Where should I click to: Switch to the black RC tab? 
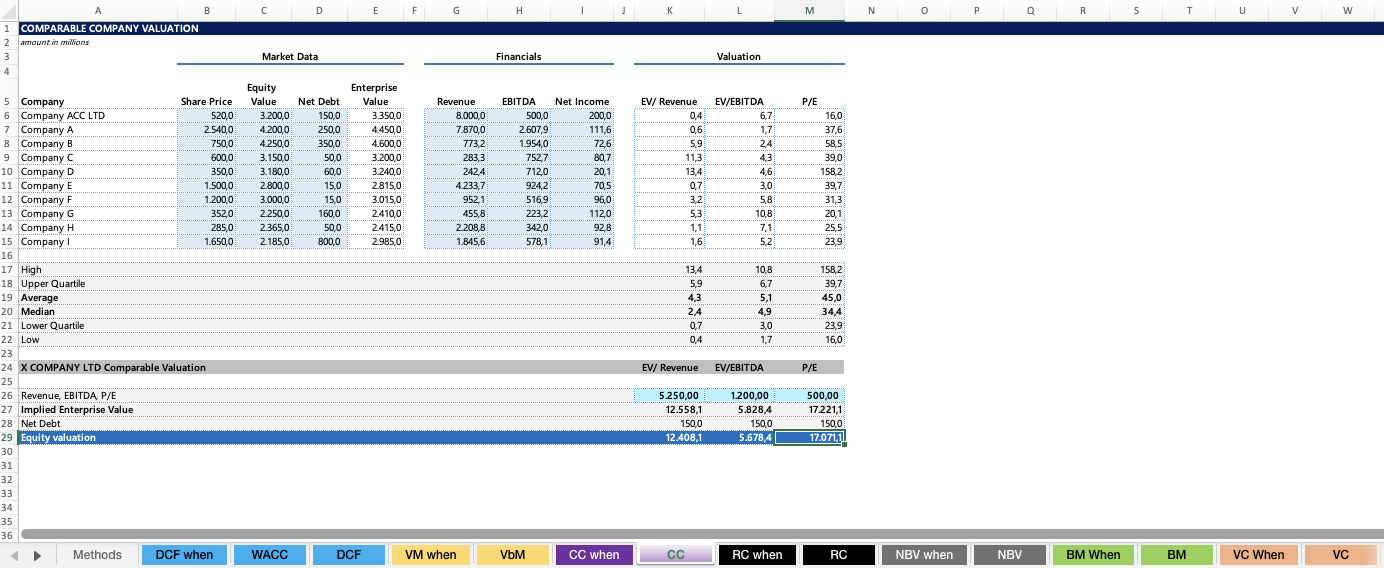(x=838, y=555)
